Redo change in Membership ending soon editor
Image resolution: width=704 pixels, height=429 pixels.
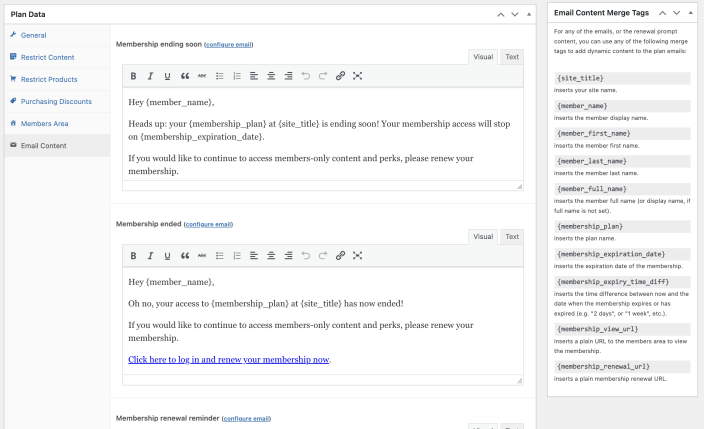pyautogui.click(x=323, y=76)
